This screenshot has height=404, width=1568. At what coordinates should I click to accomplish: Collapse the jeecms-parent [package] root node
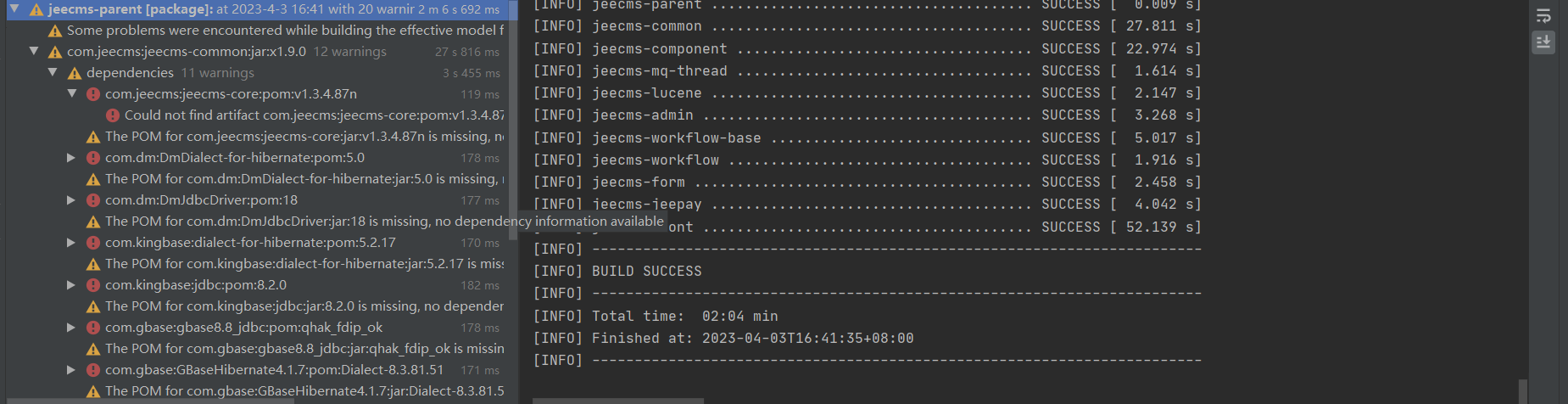tap(14, 9)
